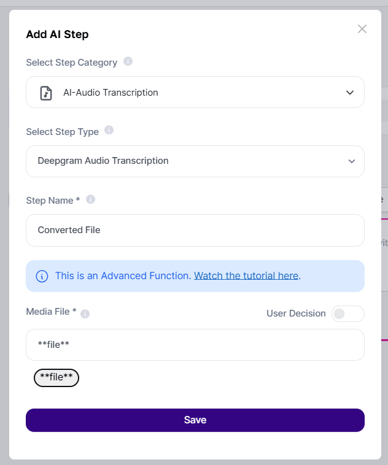
Task: Open the Deepgram Audio Transcription type selector
Action: coord(195,161)
